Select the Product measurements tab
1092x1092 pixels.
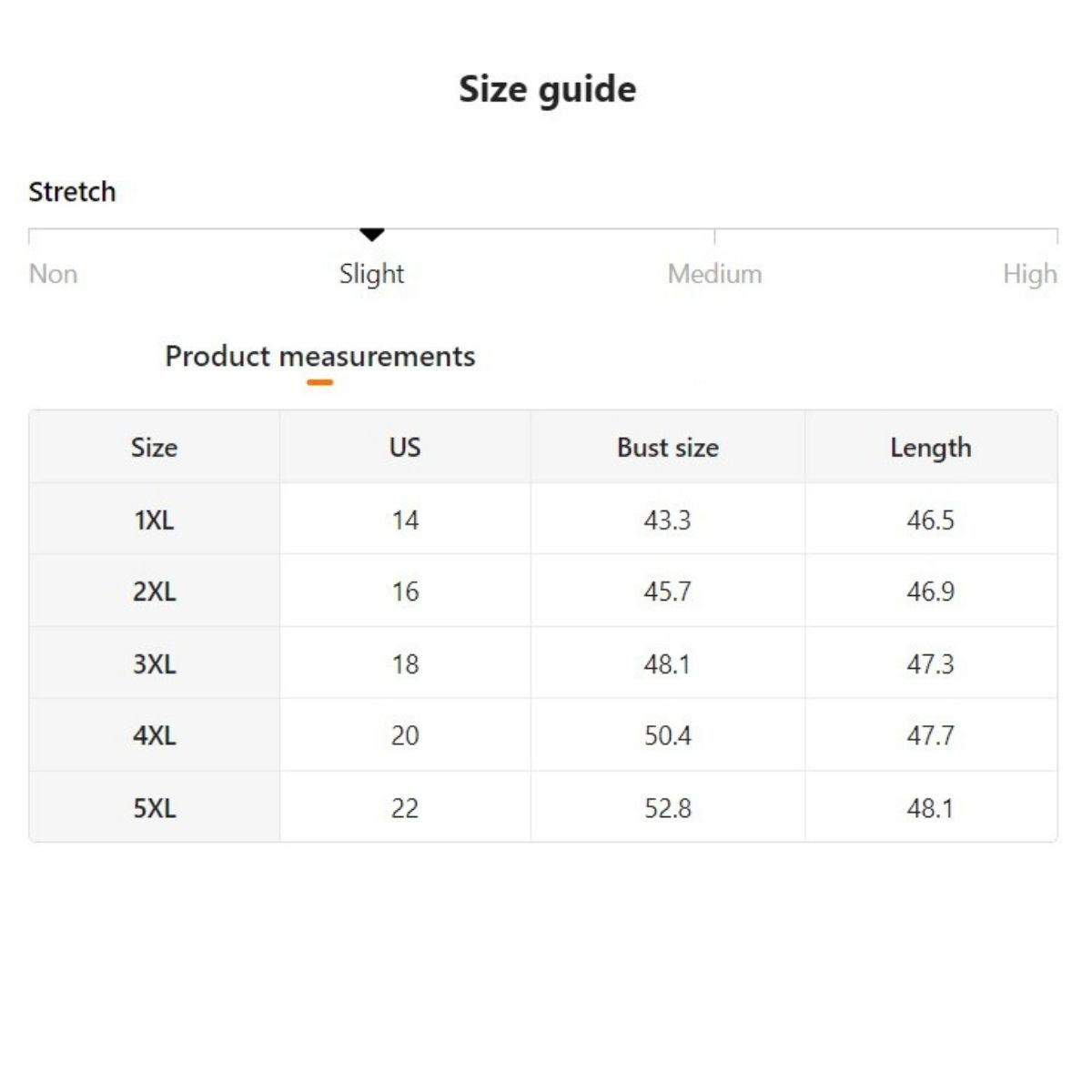319,356
